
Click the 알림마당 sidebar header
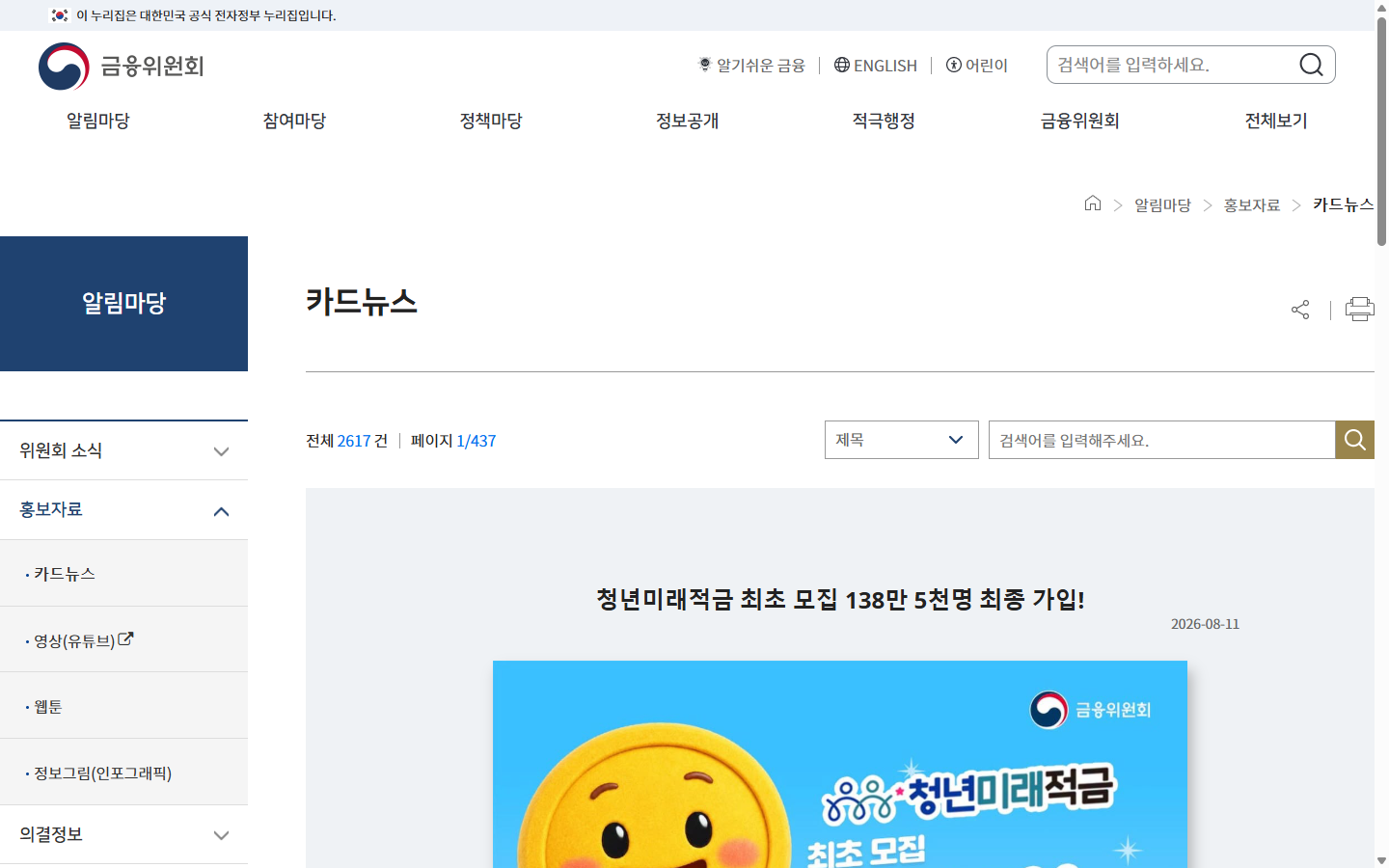tap(123, 304)
